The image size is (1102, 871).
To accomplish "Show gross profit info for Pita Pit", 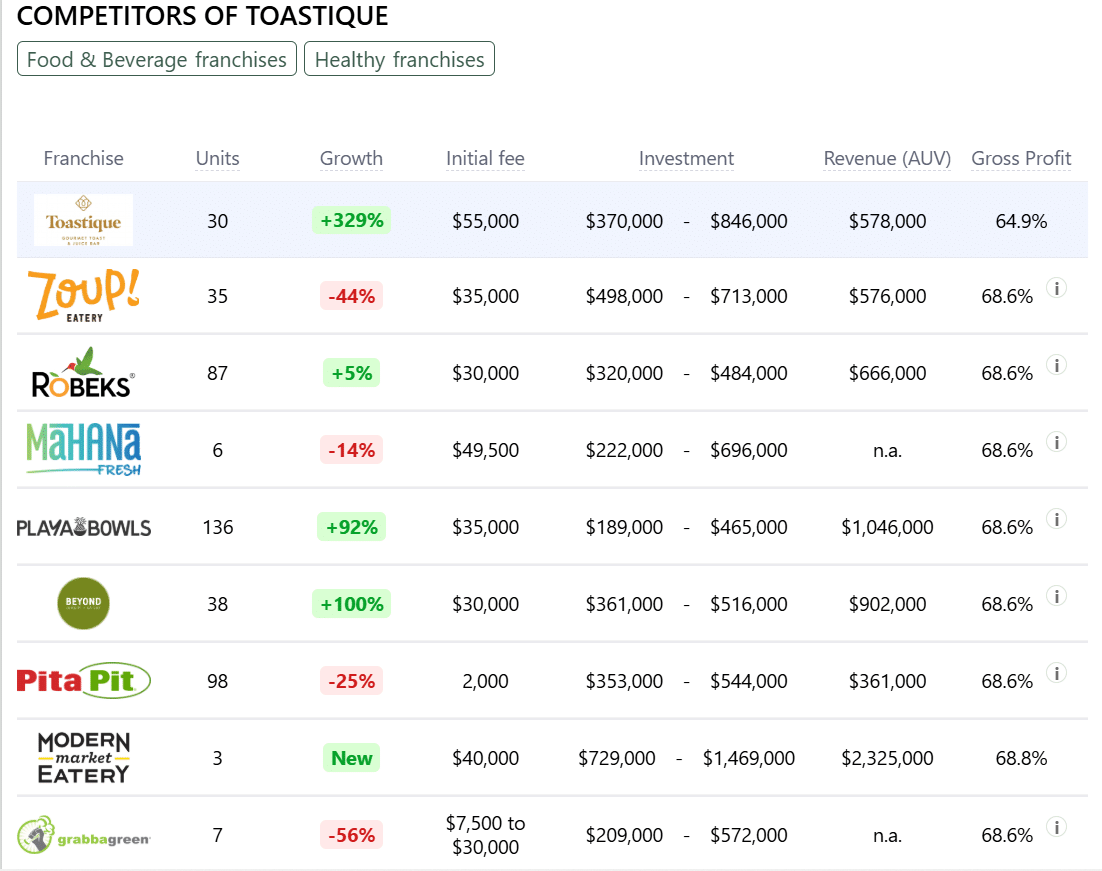I will click(1056, 673).
